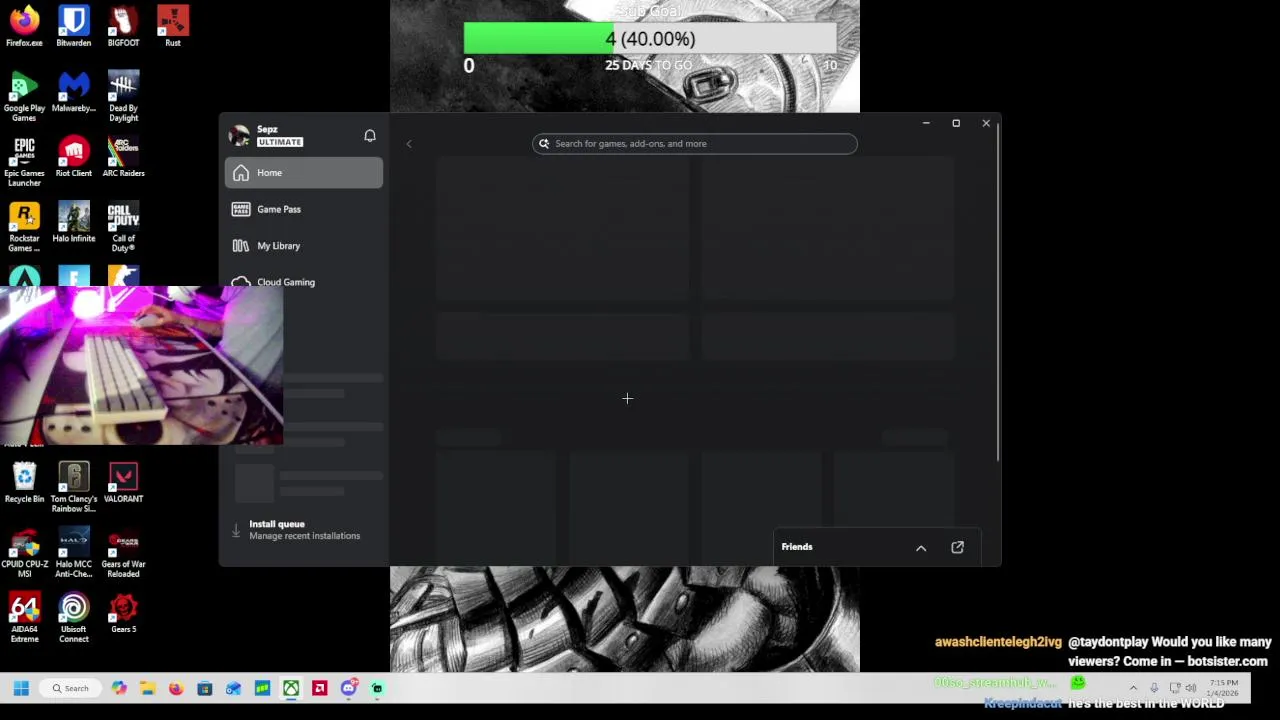Open My Library in the sidebar
This screenshot has height=720, width=1280.
pos(304,246)
